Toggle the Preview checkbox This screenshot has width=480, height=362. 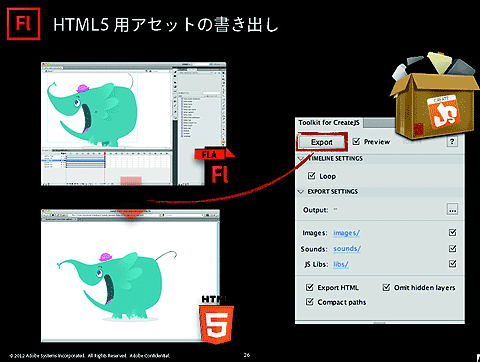pos(356,142)
